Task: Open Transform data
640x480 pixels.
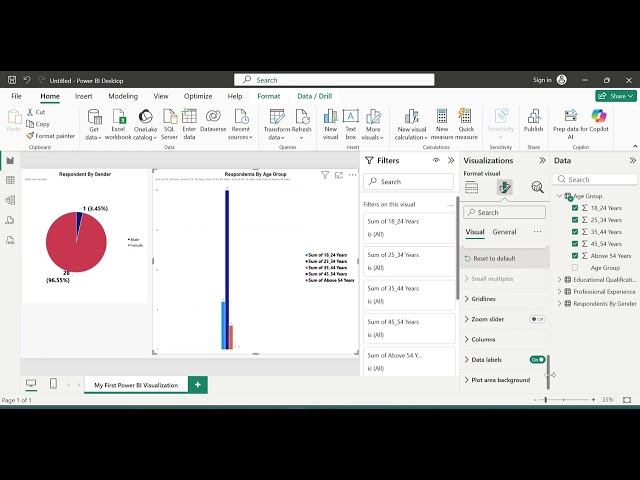Action: (277, 124)
